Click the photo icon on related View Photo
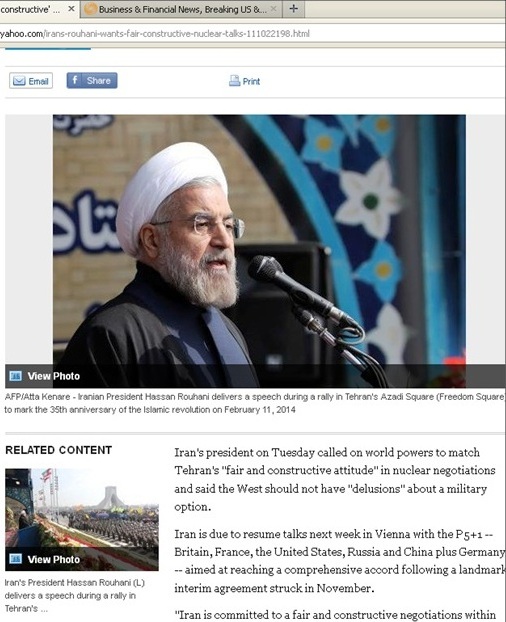506x622 pixels. tap(15, 559)
